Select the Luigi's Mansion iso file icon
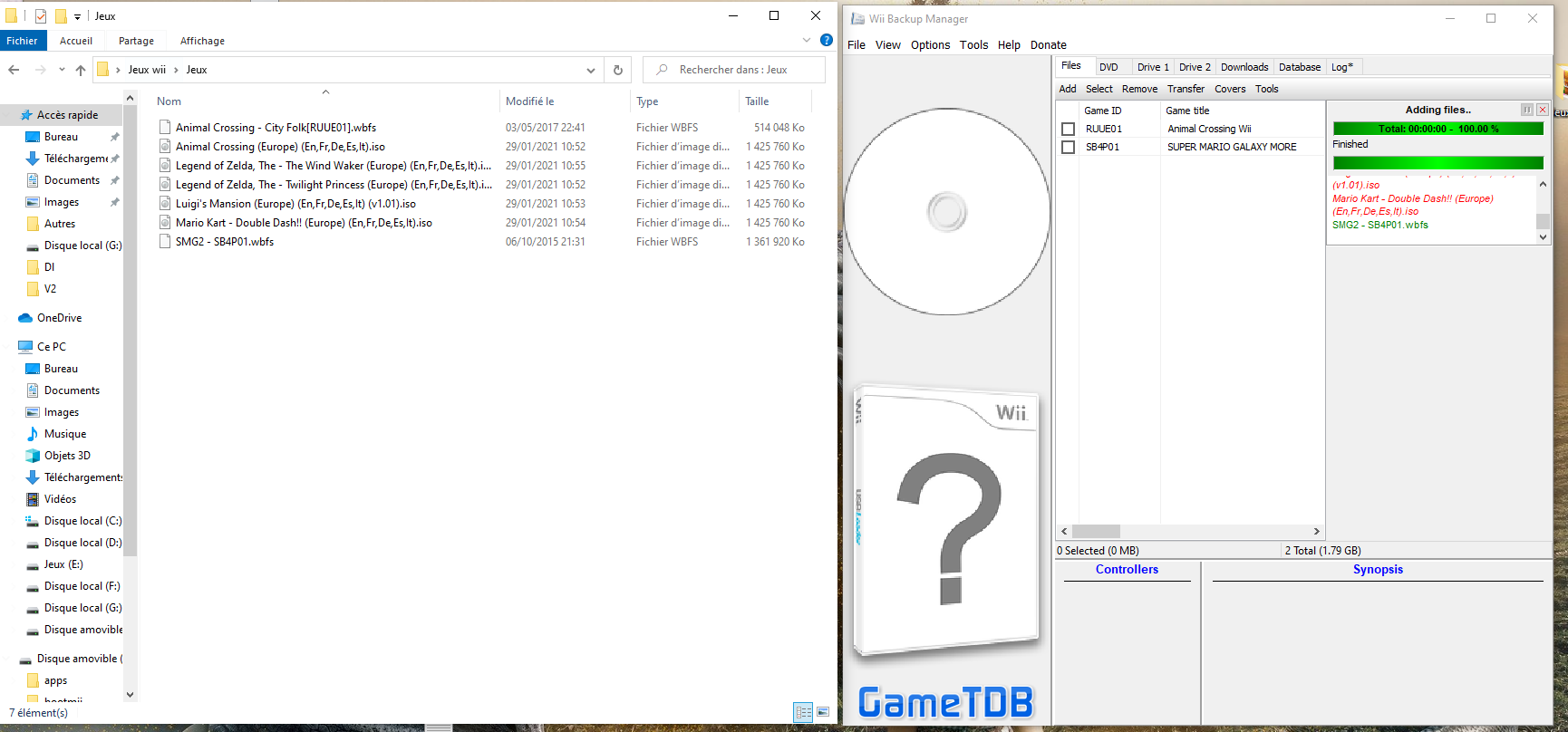 (x=165, y=204)
